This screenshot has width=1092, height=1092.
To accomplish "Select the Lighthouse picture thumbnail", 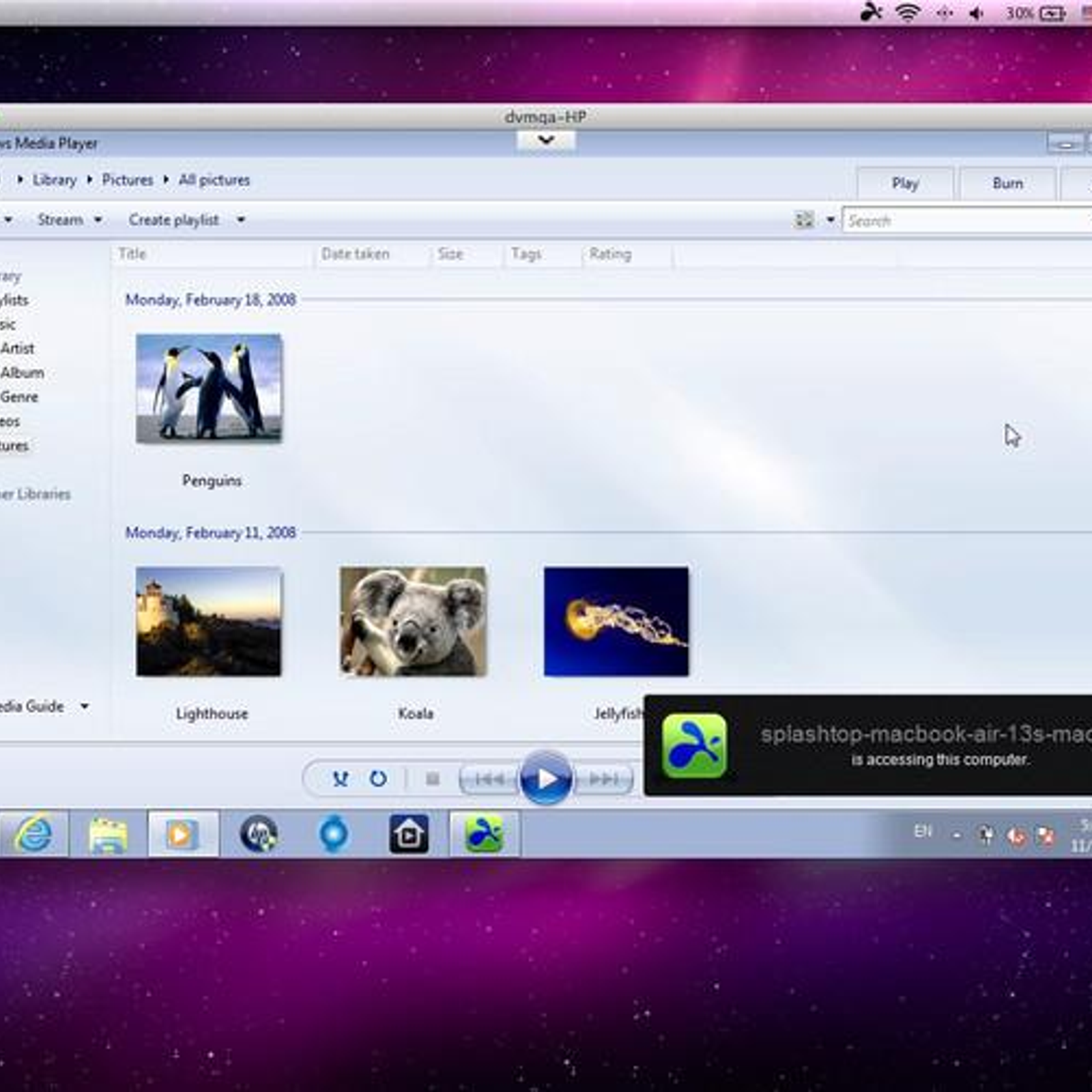I will [208, 621].
